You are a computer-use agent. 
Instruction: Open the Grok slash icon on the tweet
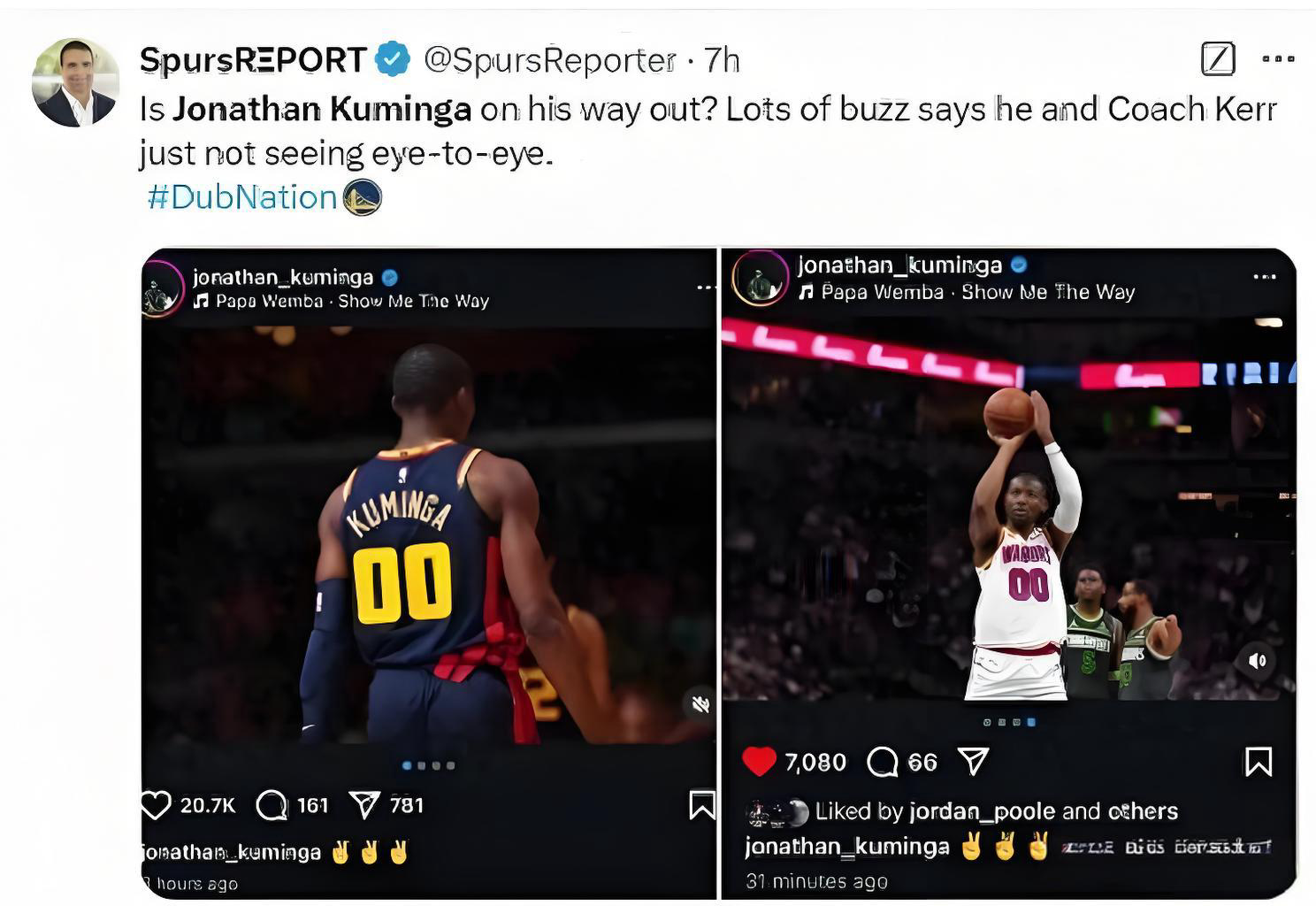(x=1218, y=59)
